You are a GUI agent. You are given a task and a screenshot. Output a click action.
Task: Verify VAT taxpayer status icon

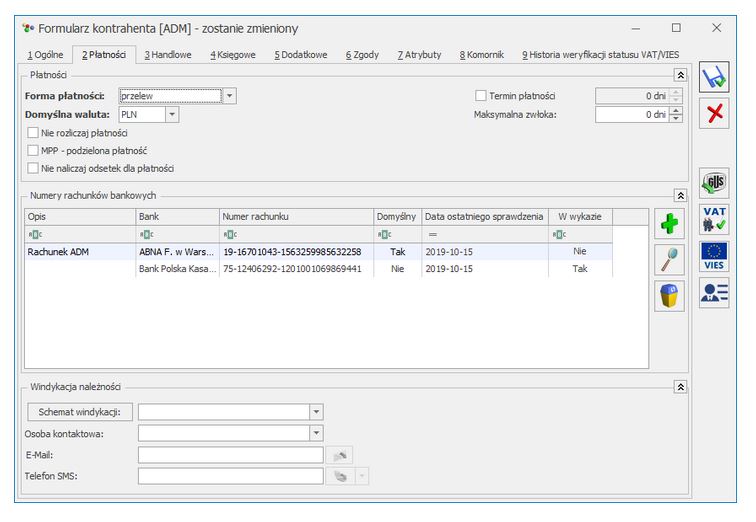[x=714, y=219]
